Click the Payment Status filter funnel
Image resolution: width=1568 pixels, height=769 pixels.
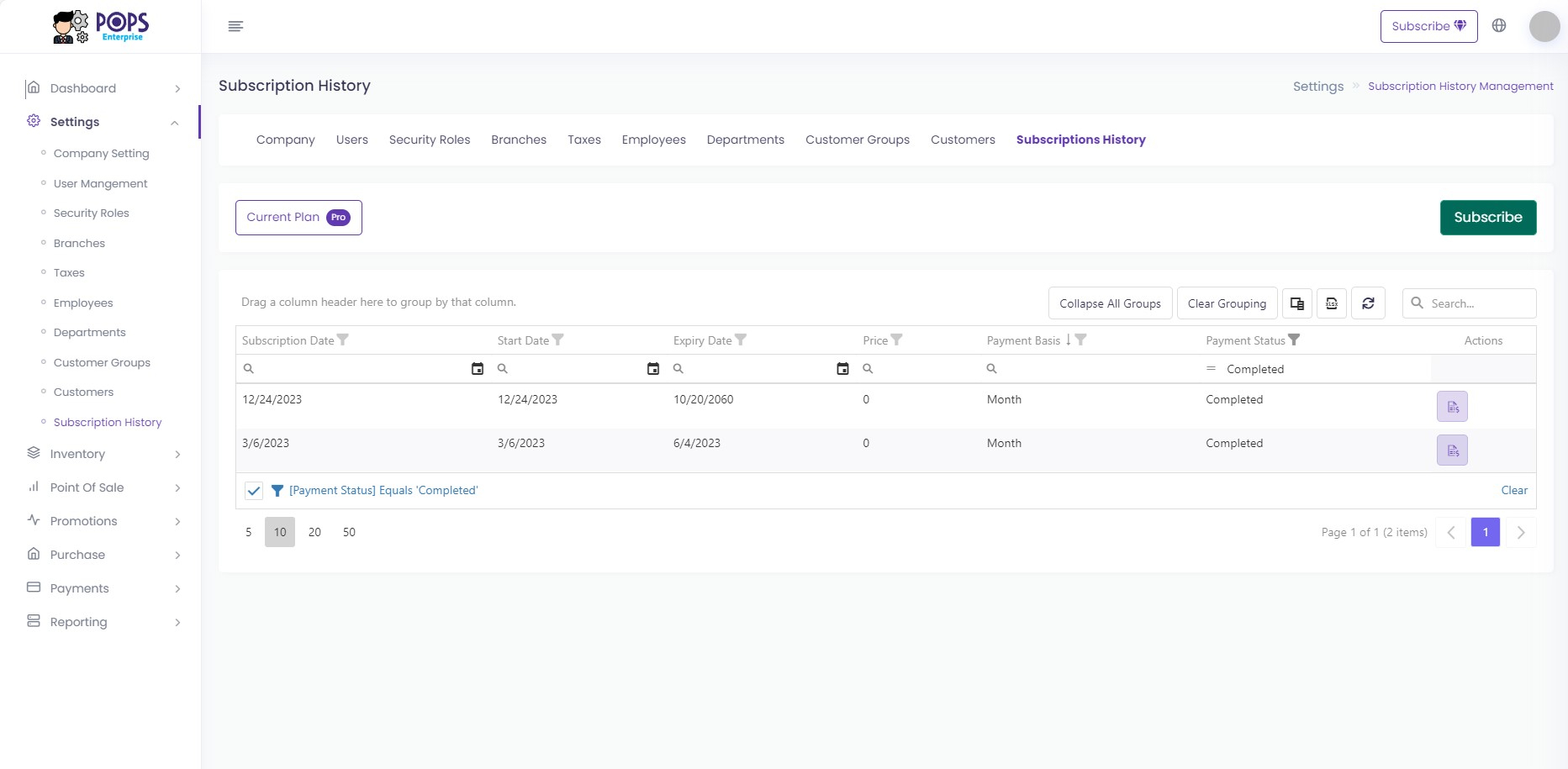tap(1294, 340)
